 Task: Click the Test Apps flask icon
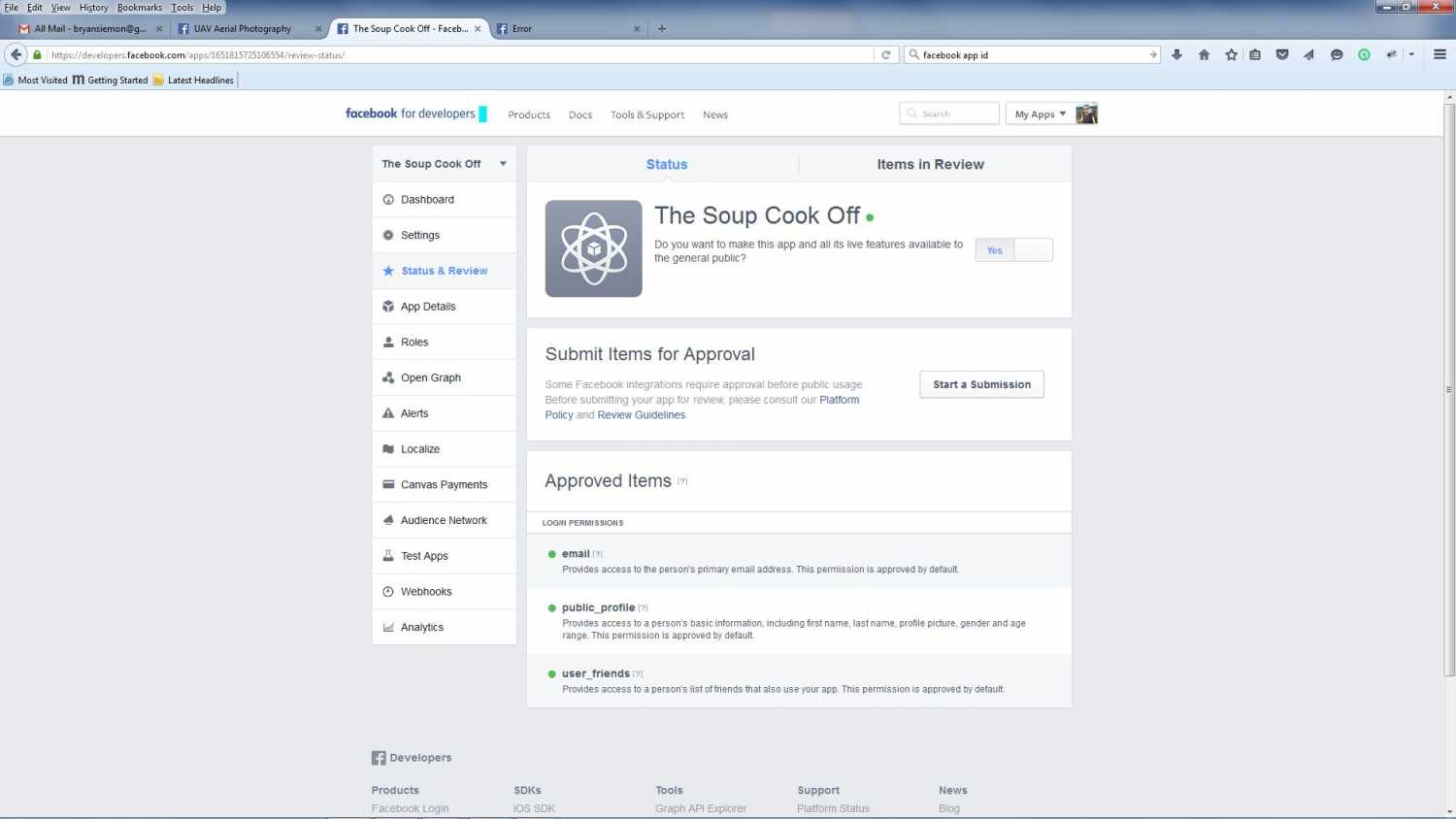388,556
